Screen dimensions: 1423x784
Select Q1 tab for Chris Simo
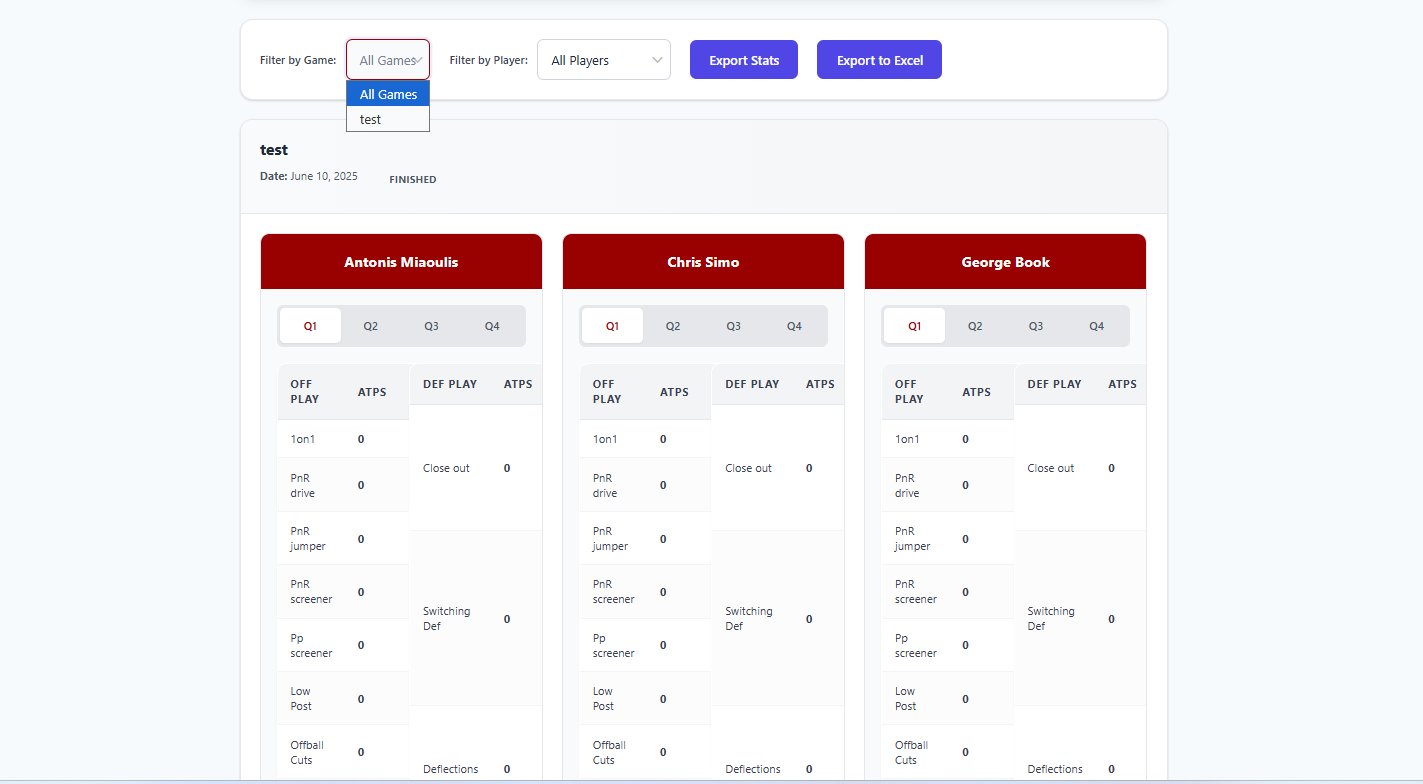pyautogui.click(x=612, y=326)
